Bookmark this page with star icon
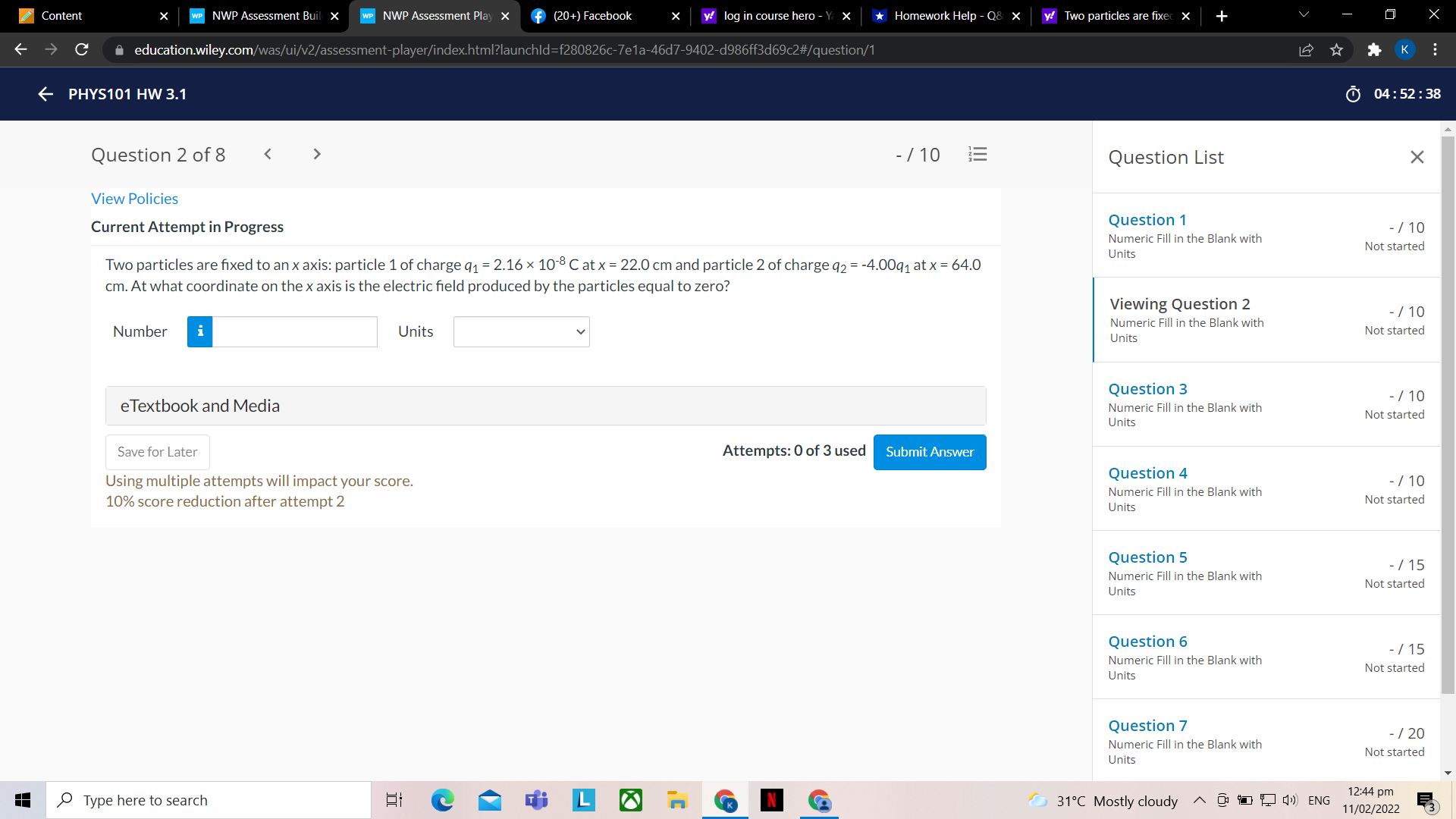 [1336, 50]
